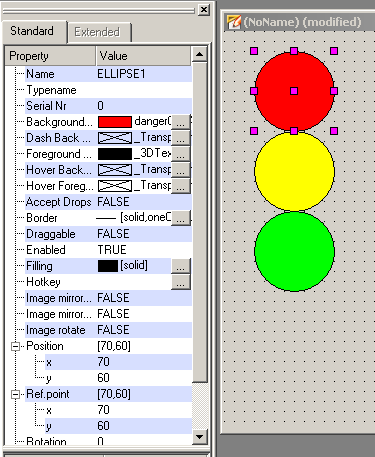375x457 pixels.
Task: Toggle Accept Drops value FALSE
Action: [113, 202]
